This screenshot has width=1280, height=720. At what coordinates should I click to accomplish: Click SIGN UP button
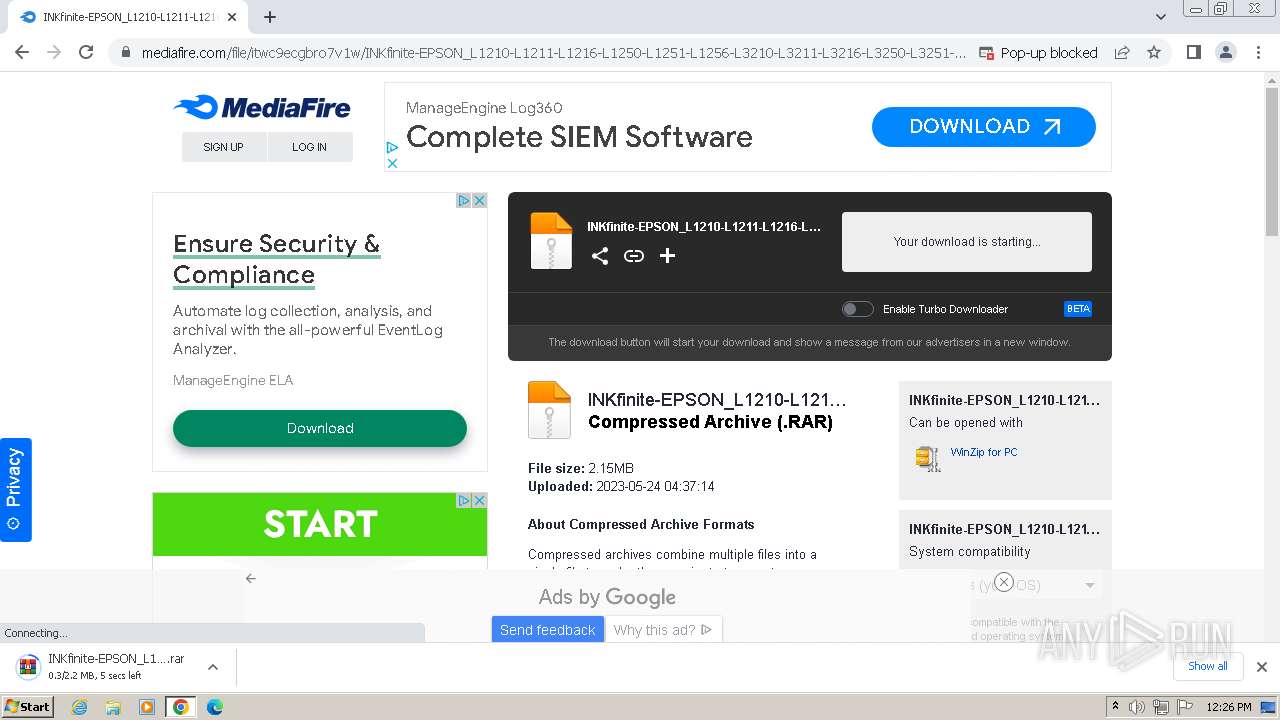[224, 147]
